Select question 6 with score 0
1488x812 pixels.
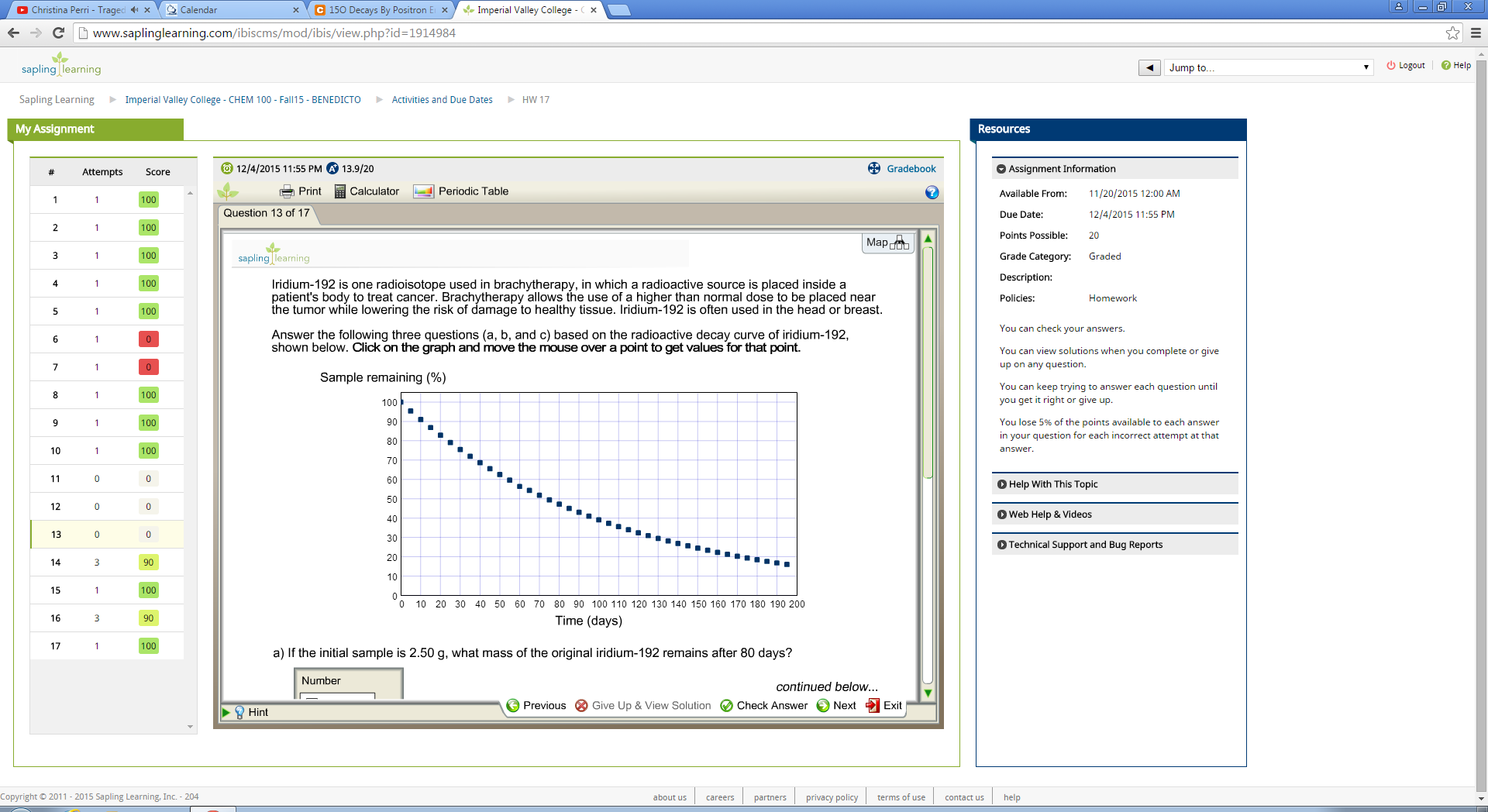[107, 339]
